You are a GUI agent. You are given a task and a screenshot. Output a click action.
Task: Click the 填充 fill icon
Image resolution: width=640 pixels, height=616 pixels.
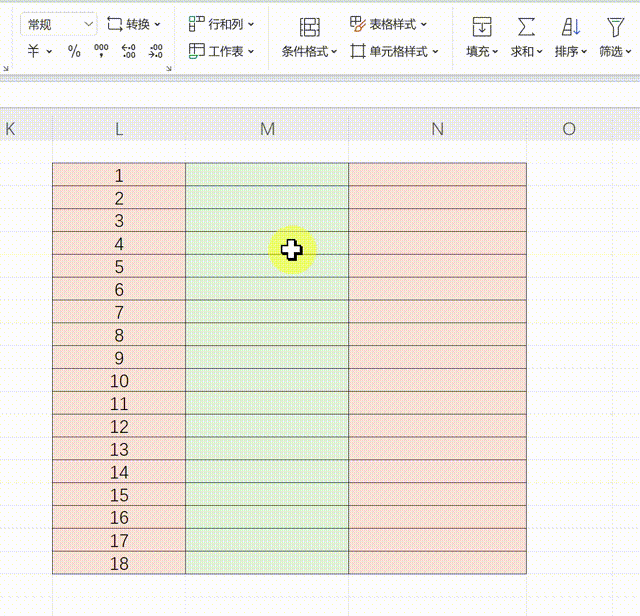[x=482, y=27]
